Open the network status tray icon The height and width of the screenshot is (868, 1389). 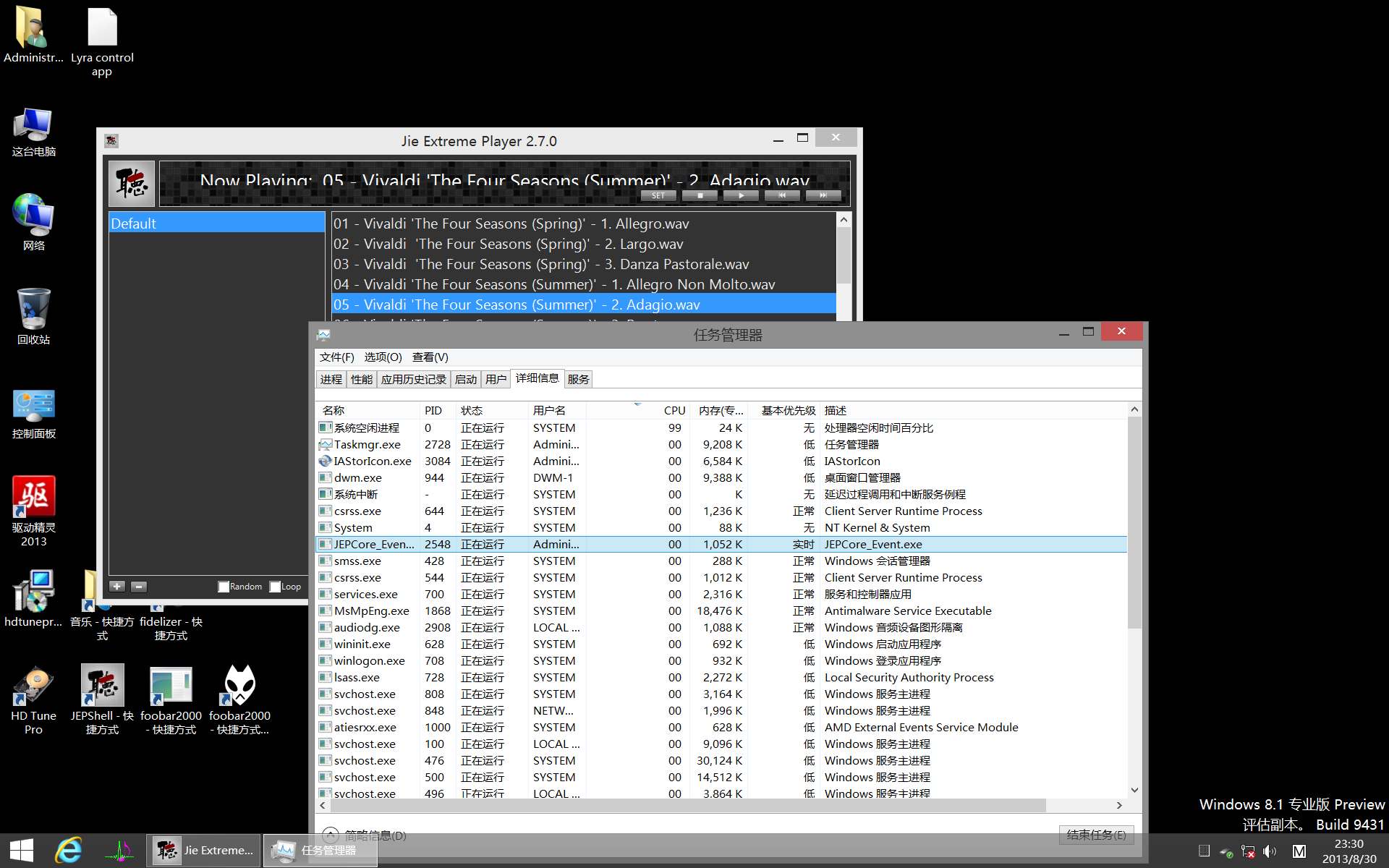coord(1247,851)
